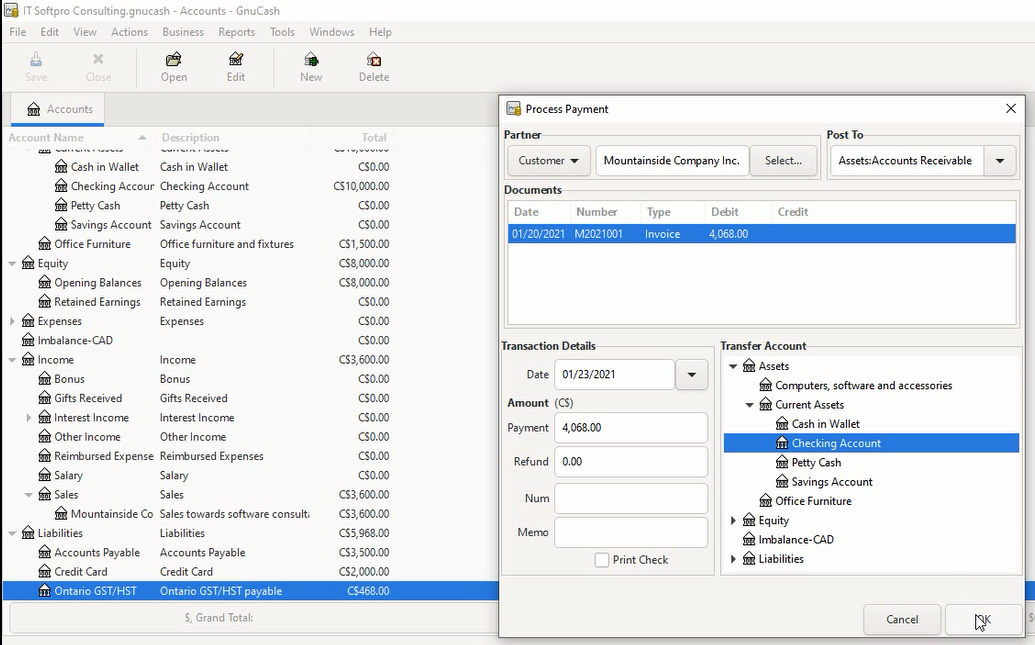
Task: Open the Post To account dropdown arrow
Action: [999, 161]
